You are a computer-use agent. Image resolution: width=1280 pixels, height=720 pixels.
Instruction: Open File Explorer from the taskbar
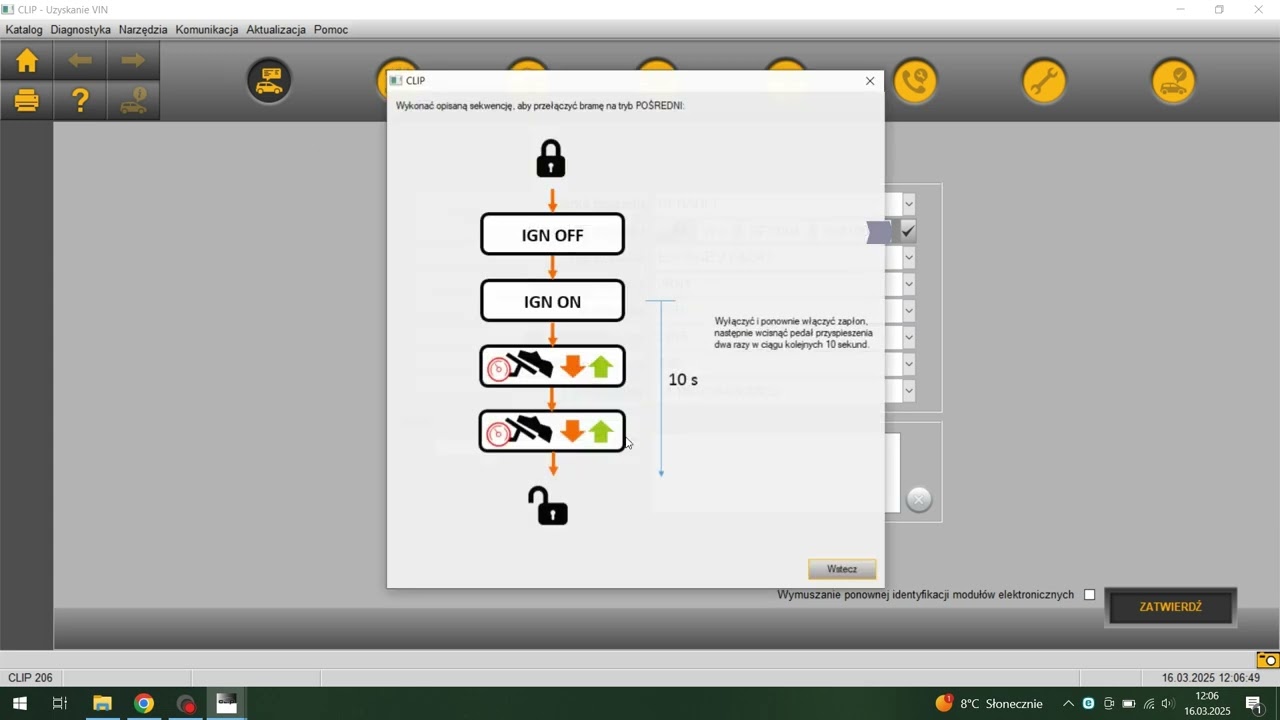[102, 704]
